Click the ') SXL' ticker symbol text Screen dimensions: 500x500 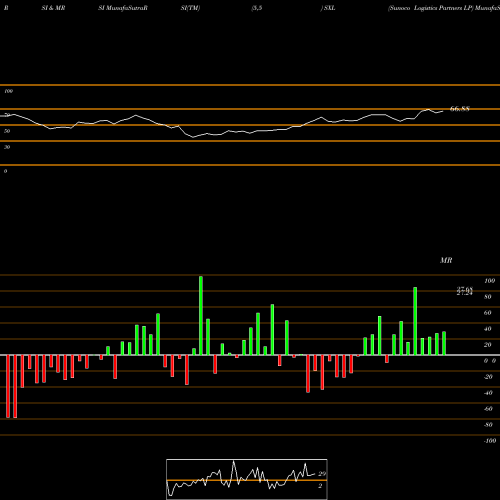coord(328,8)
